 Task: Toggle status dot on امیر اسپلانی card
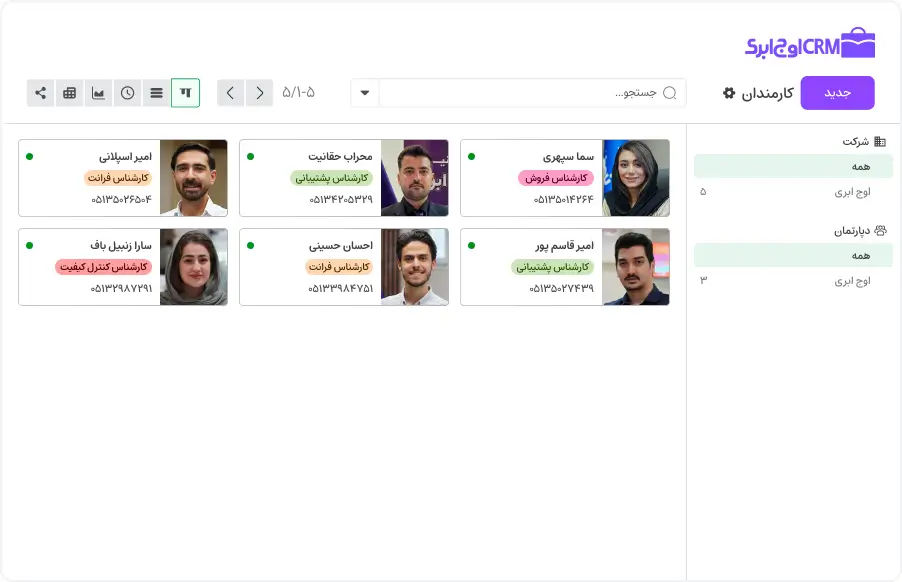pos(29,156)
